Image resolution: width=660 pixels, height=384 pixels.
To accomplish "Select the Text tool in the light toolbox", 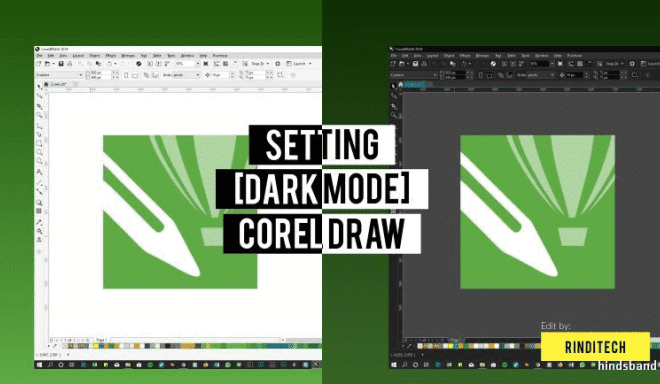I will 39,171.
